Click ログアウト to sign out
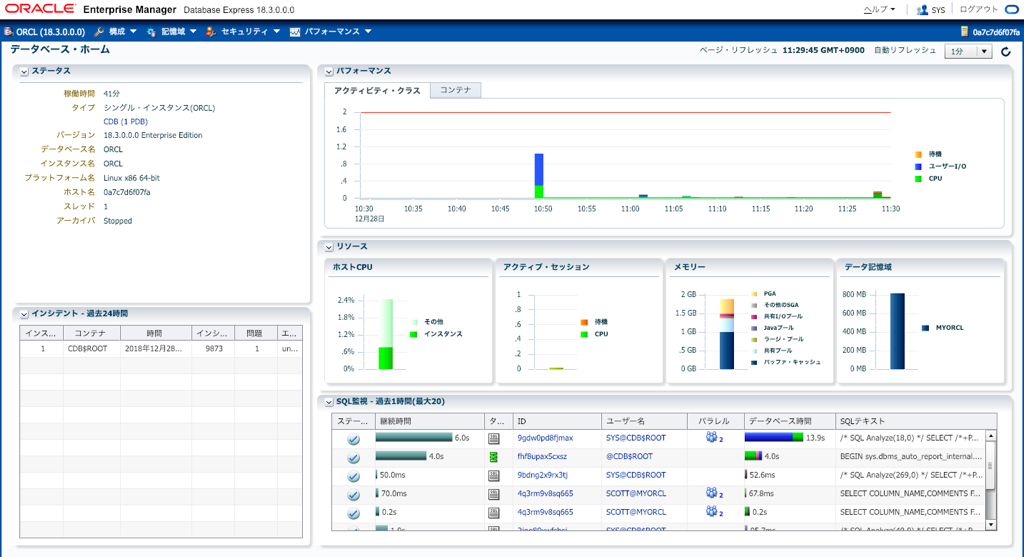Screen dimensions: 1024x557 click(x=978, y=10)
